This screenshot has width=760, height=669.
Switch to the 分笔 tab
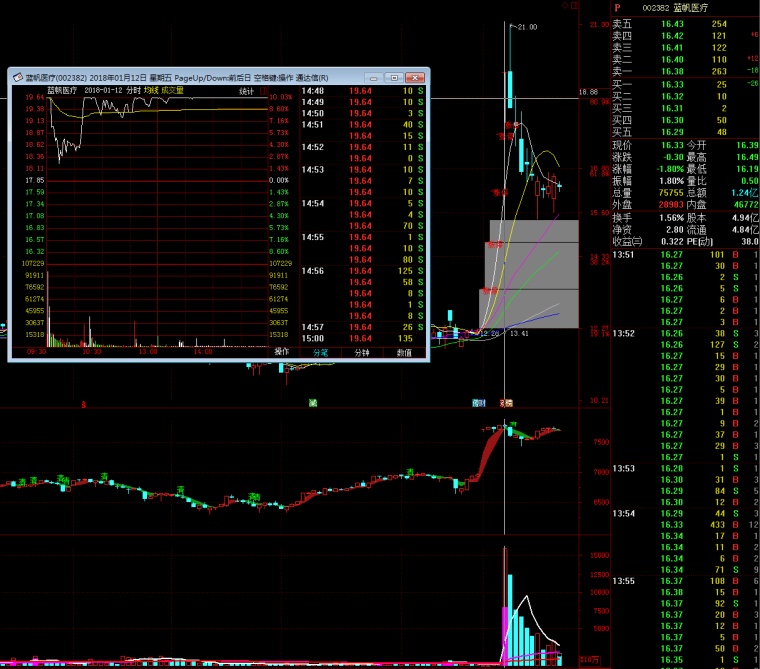click(x=320, y=352)
